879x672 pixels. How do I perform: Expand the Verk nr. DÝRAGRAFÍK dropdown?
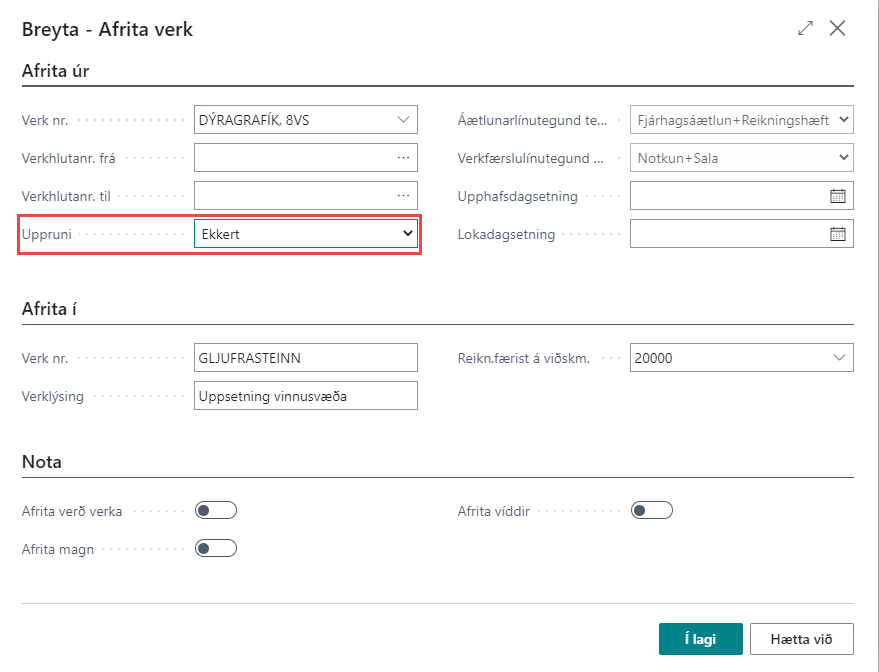point(403,120)
